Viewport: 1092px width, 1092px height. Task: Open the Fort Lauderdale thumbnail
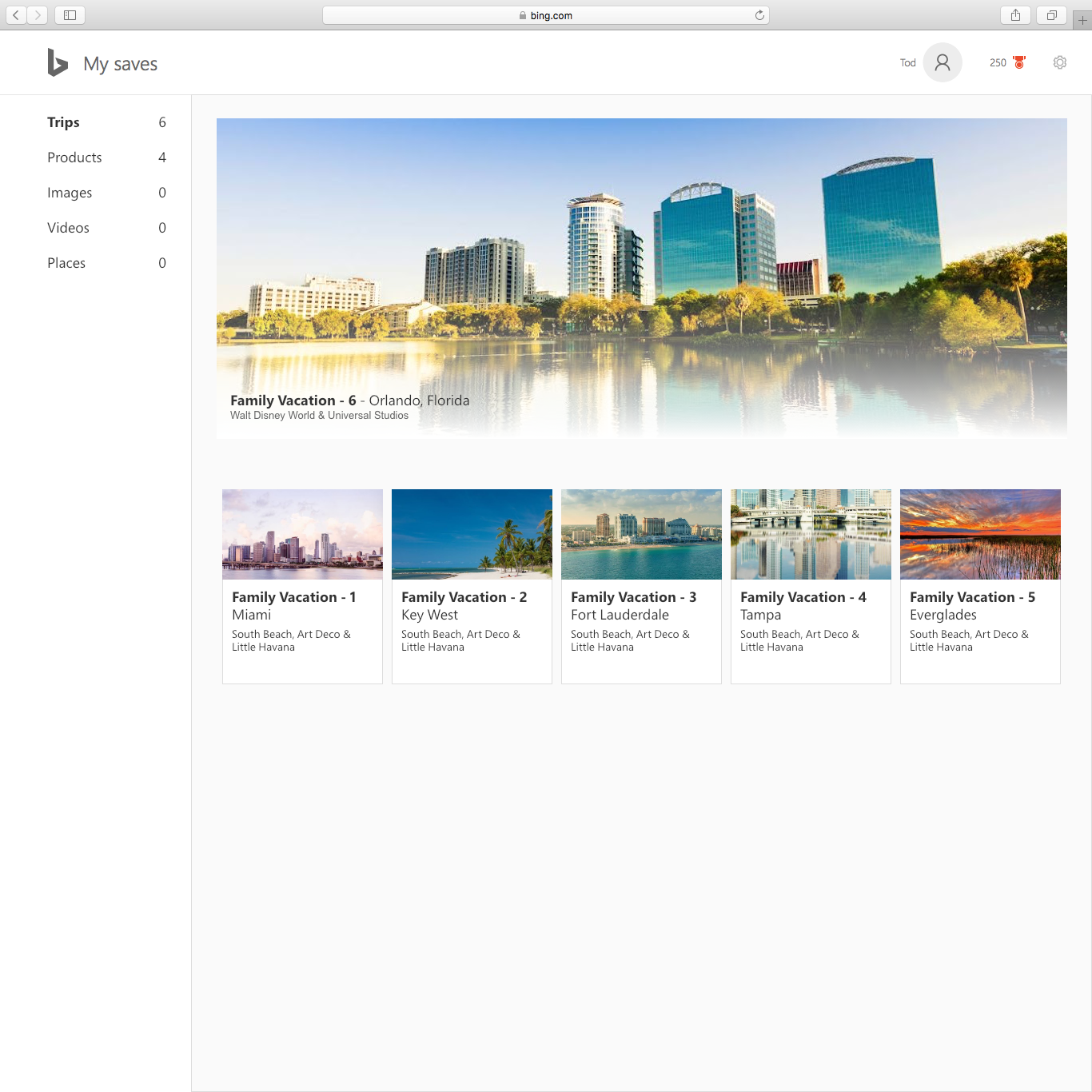tap(641, 534)
